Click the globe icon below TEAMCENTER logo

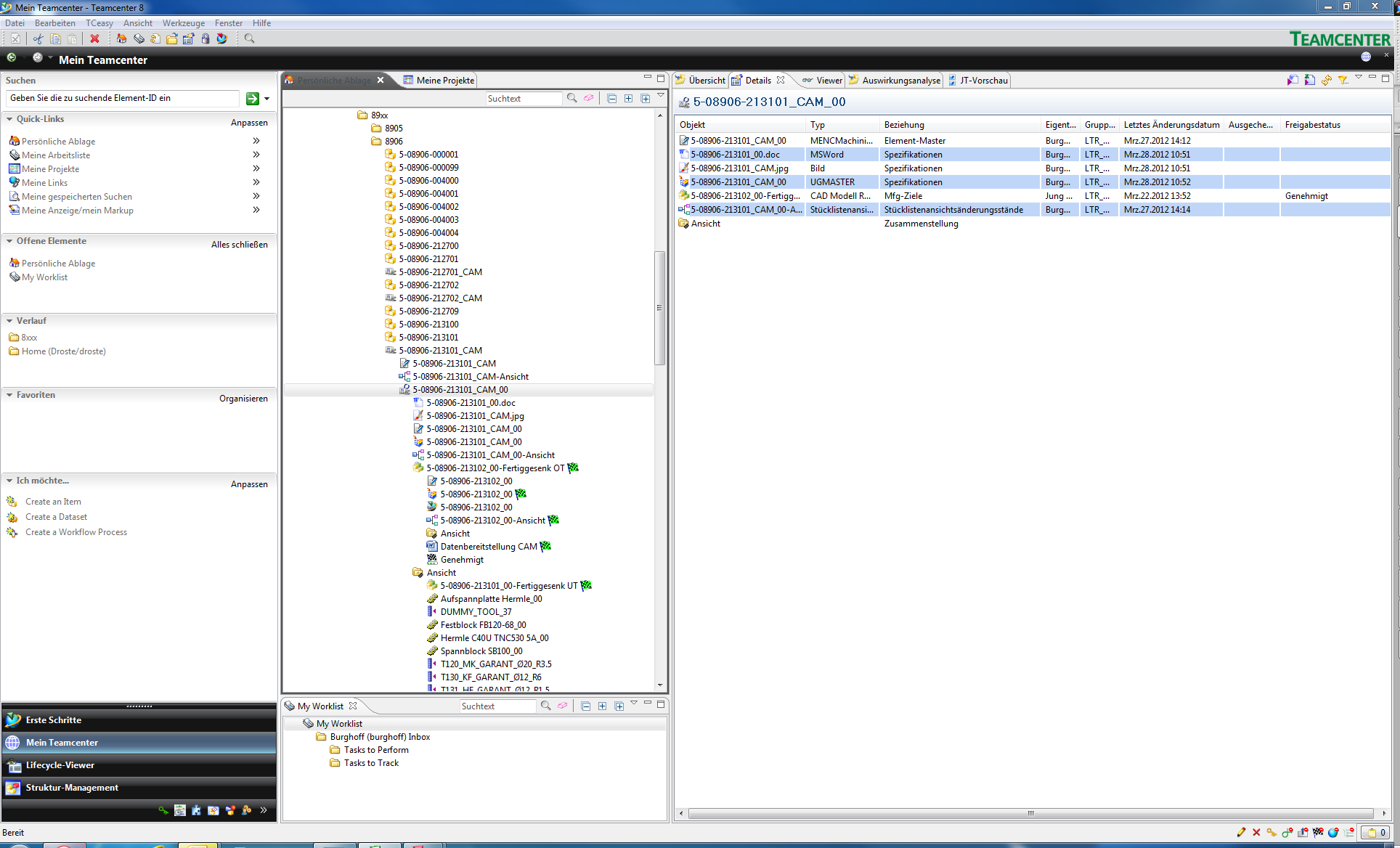tap(1366, 57)
